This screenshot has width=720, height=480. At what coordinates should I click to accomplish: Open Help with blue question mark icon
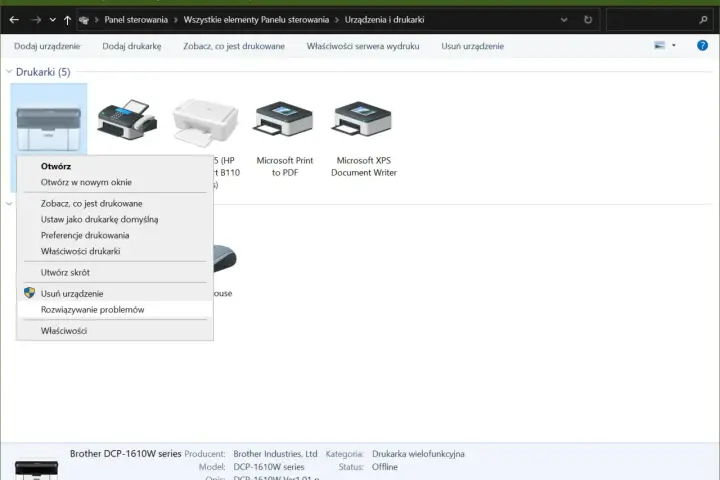[x=702, y=45]
